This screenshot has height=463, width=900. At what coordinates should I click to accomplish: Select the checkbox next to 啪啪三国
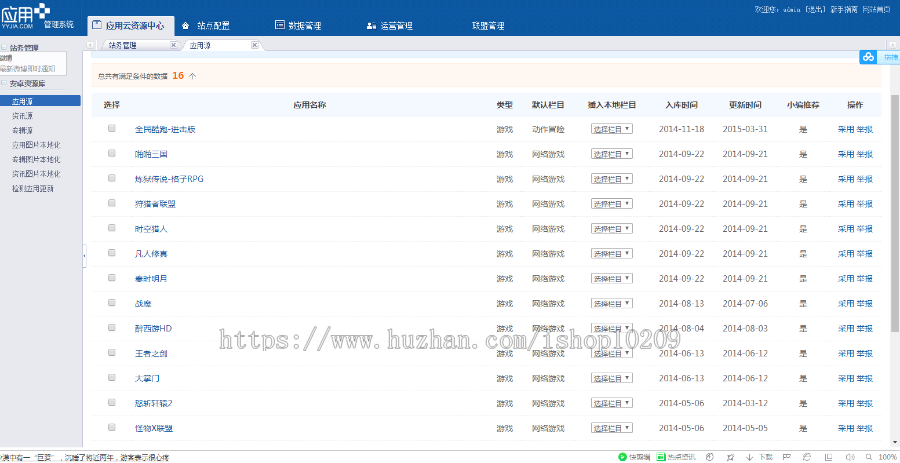(112, 154)
